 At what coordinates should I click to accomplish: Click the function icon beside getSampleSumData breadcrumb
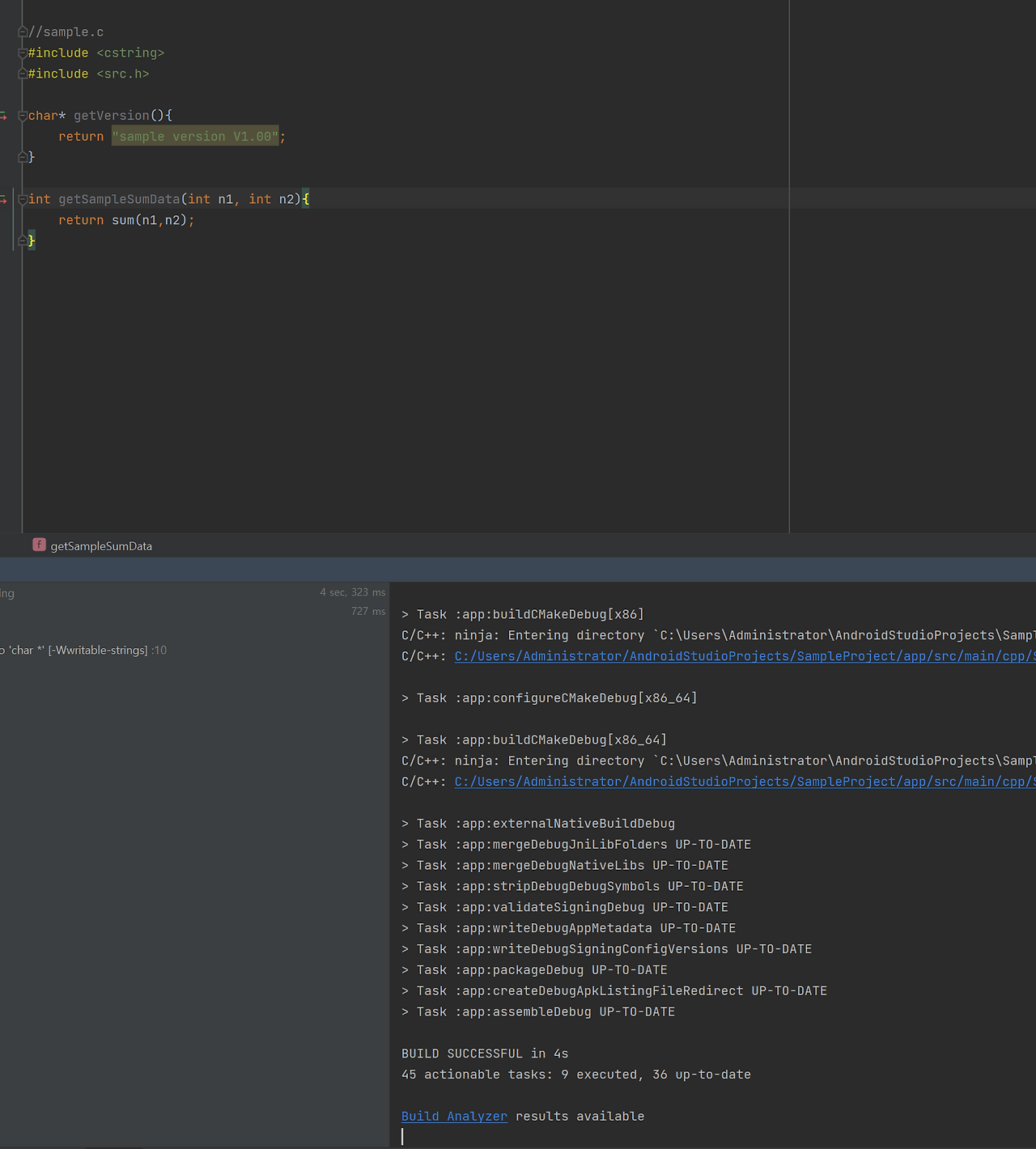pos(39,545)
